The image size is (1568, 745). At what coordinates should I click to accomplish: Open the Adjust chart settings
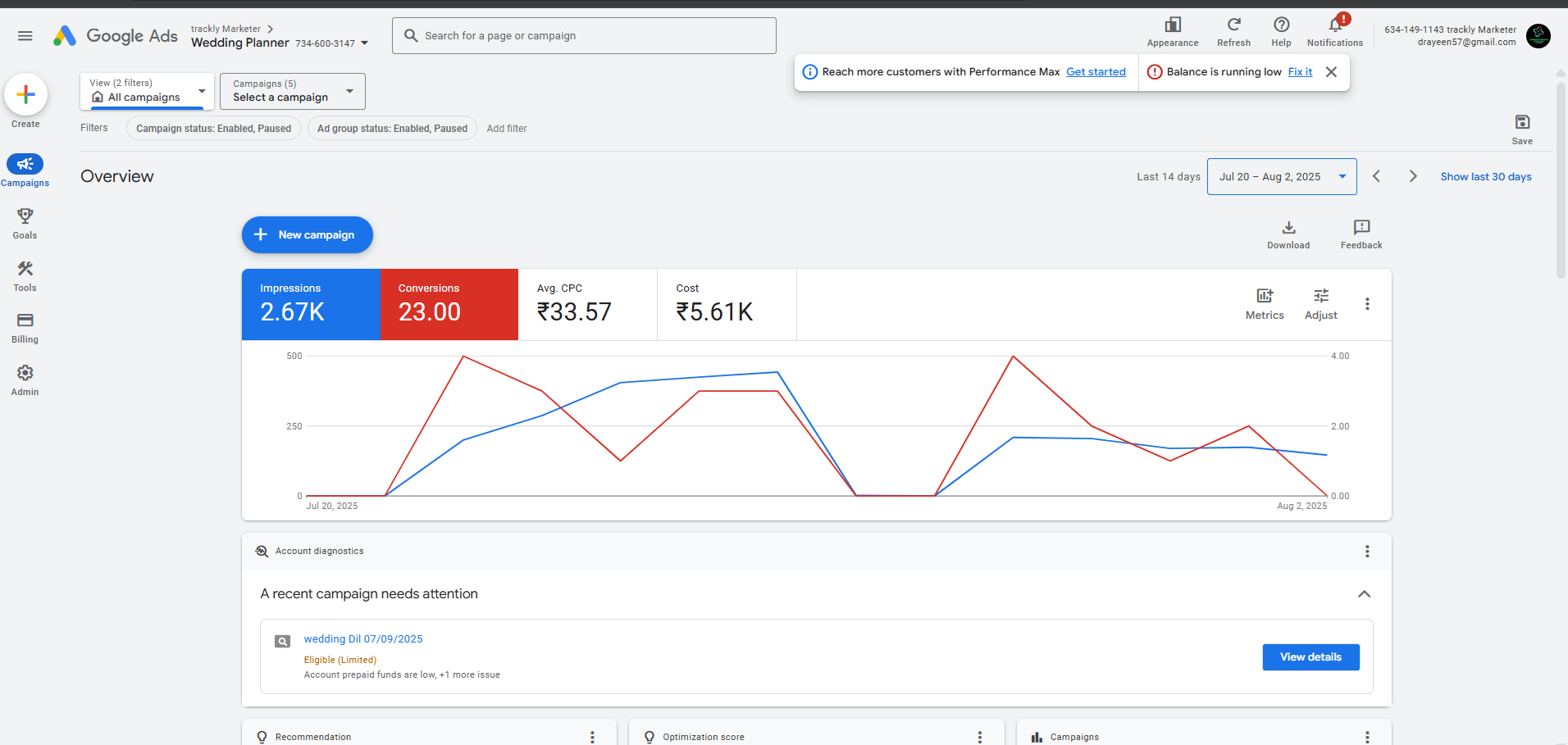click(x=1320, y=297)
